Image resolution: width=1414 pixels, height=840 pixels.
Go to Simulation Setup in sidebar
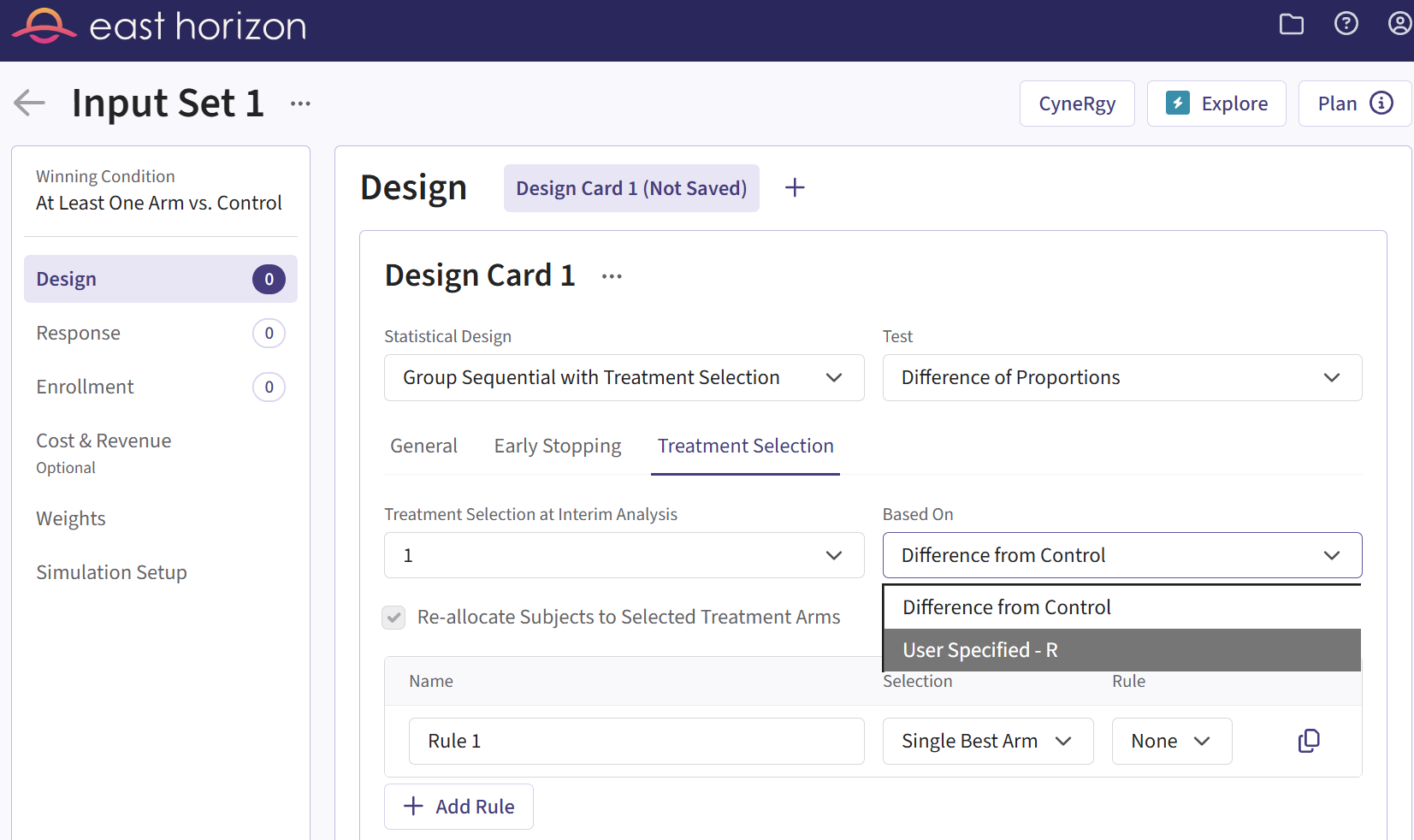point(111,572)
